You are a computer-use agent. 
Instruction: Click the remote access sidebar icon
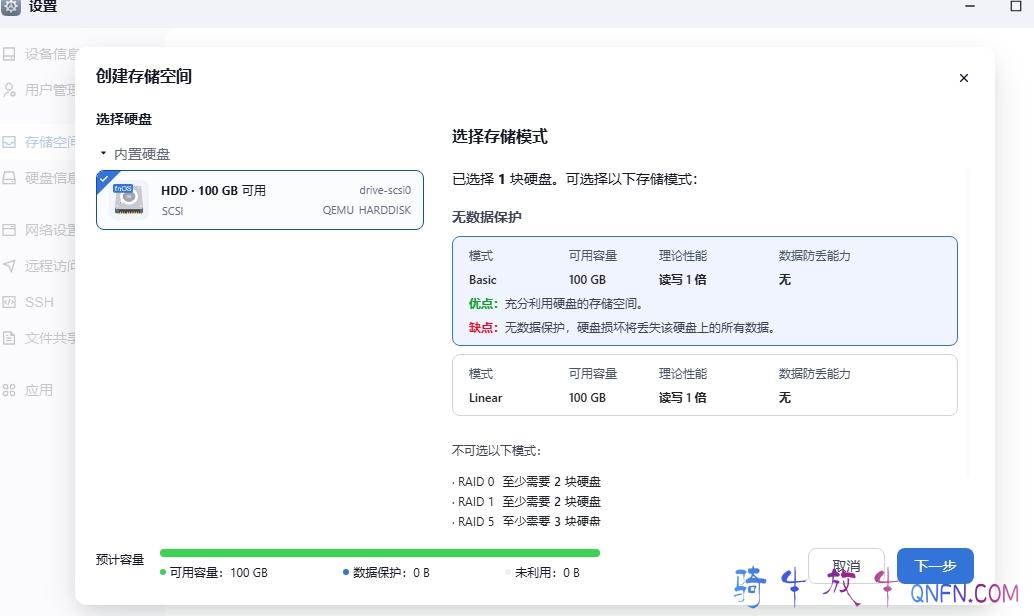coord(9,266)
